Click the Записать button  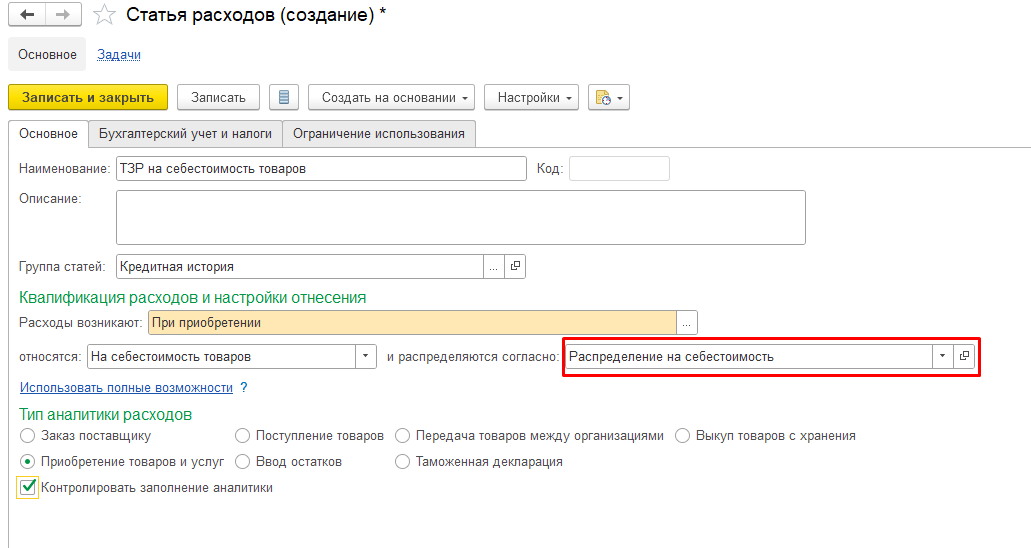click(x=218, y=97)
